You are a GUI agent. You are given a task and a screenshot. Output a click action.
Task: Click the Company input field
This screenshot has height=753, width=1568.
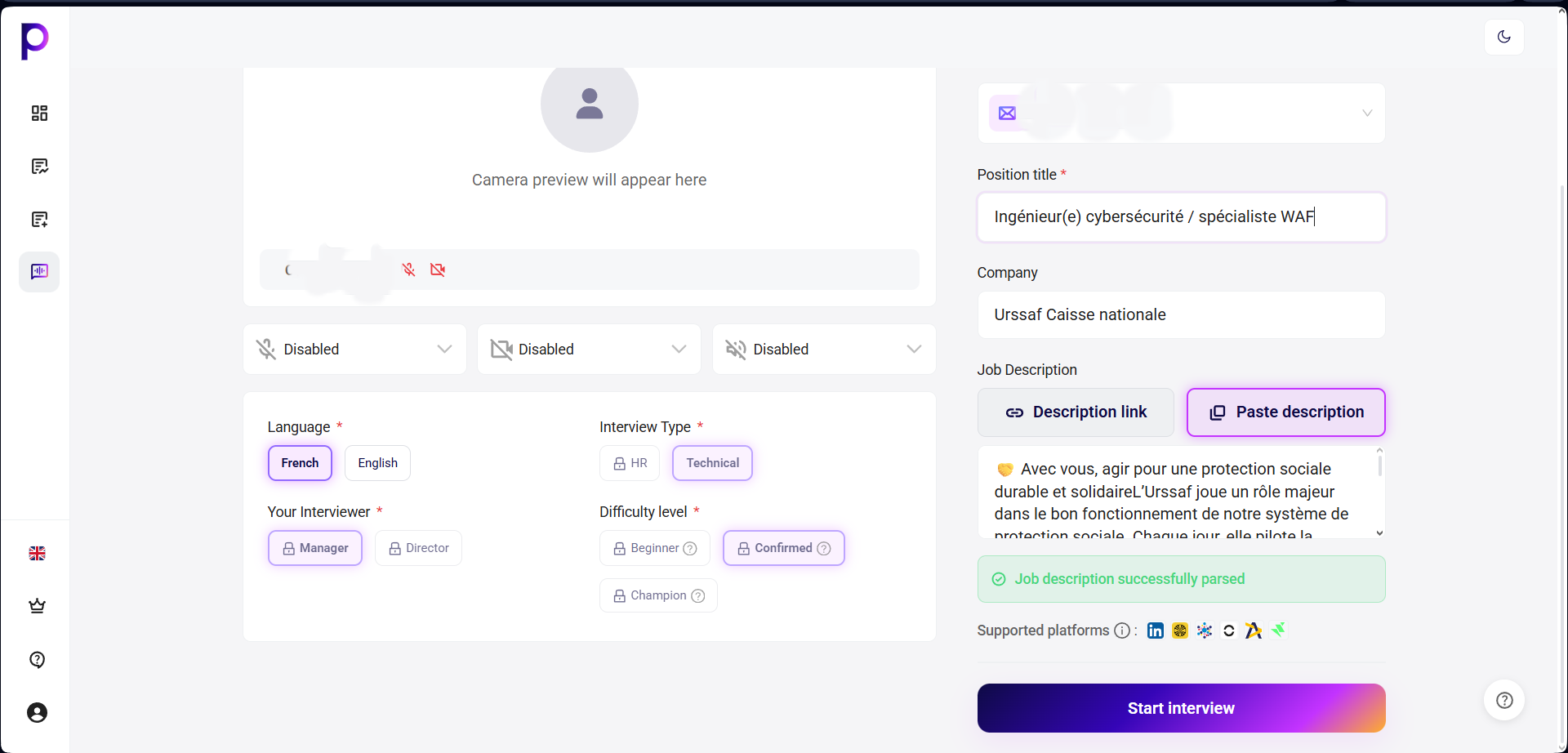(1181, 315)
